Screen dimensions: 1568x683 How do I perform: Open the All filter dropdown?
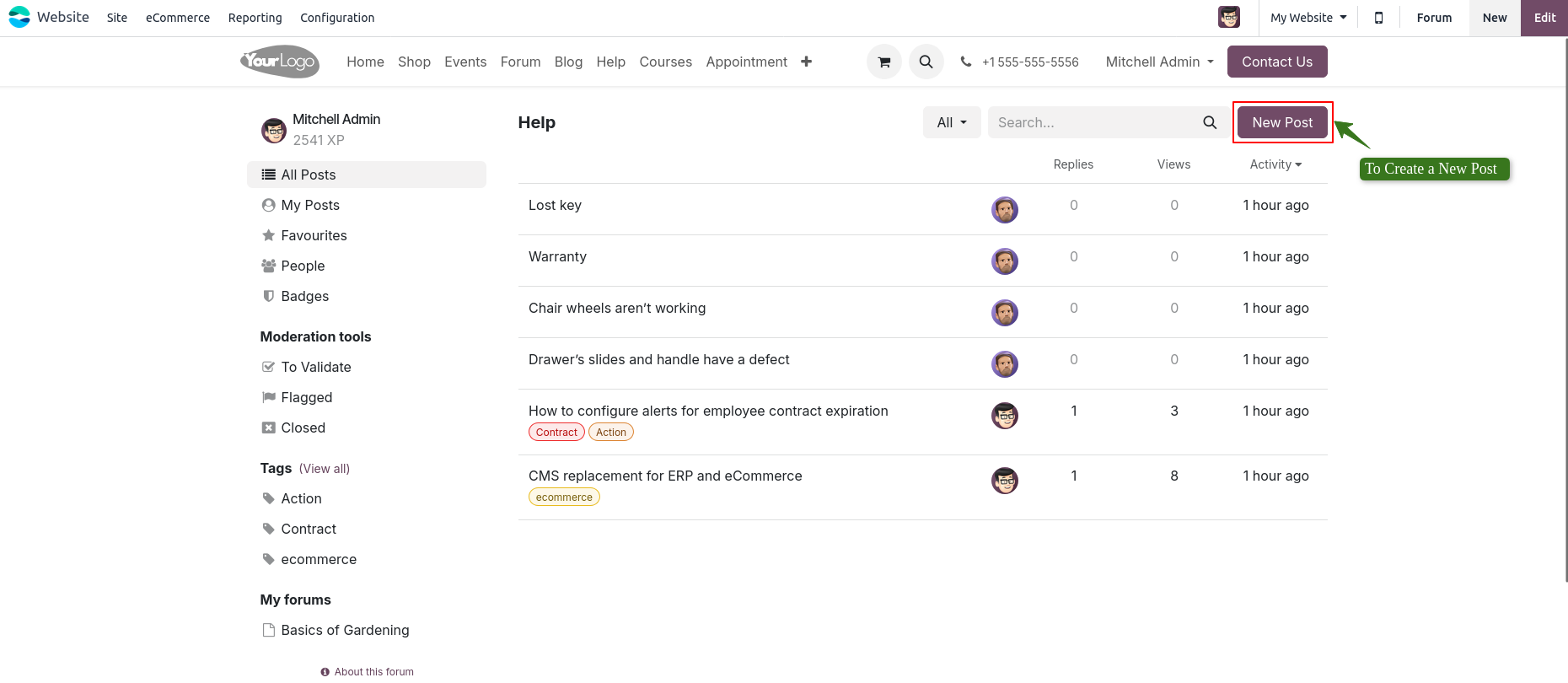point(951,122)
